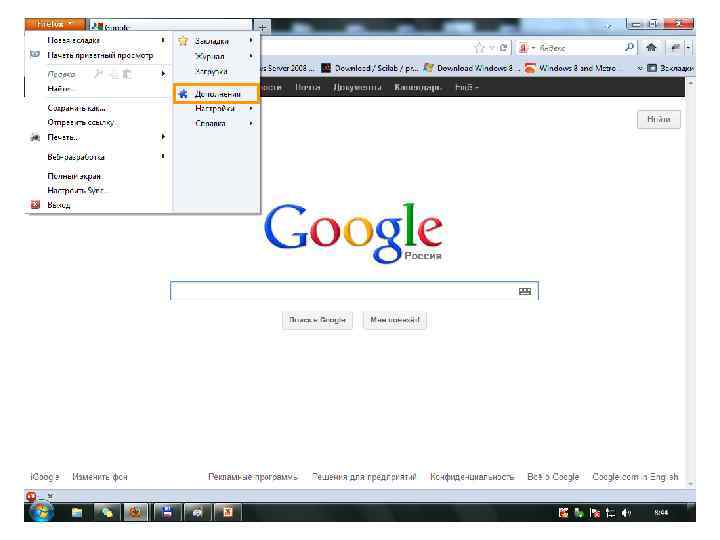Open Всё о Google footer link
Viewport: 720px width, 540px height.
[x=553, y=477]
